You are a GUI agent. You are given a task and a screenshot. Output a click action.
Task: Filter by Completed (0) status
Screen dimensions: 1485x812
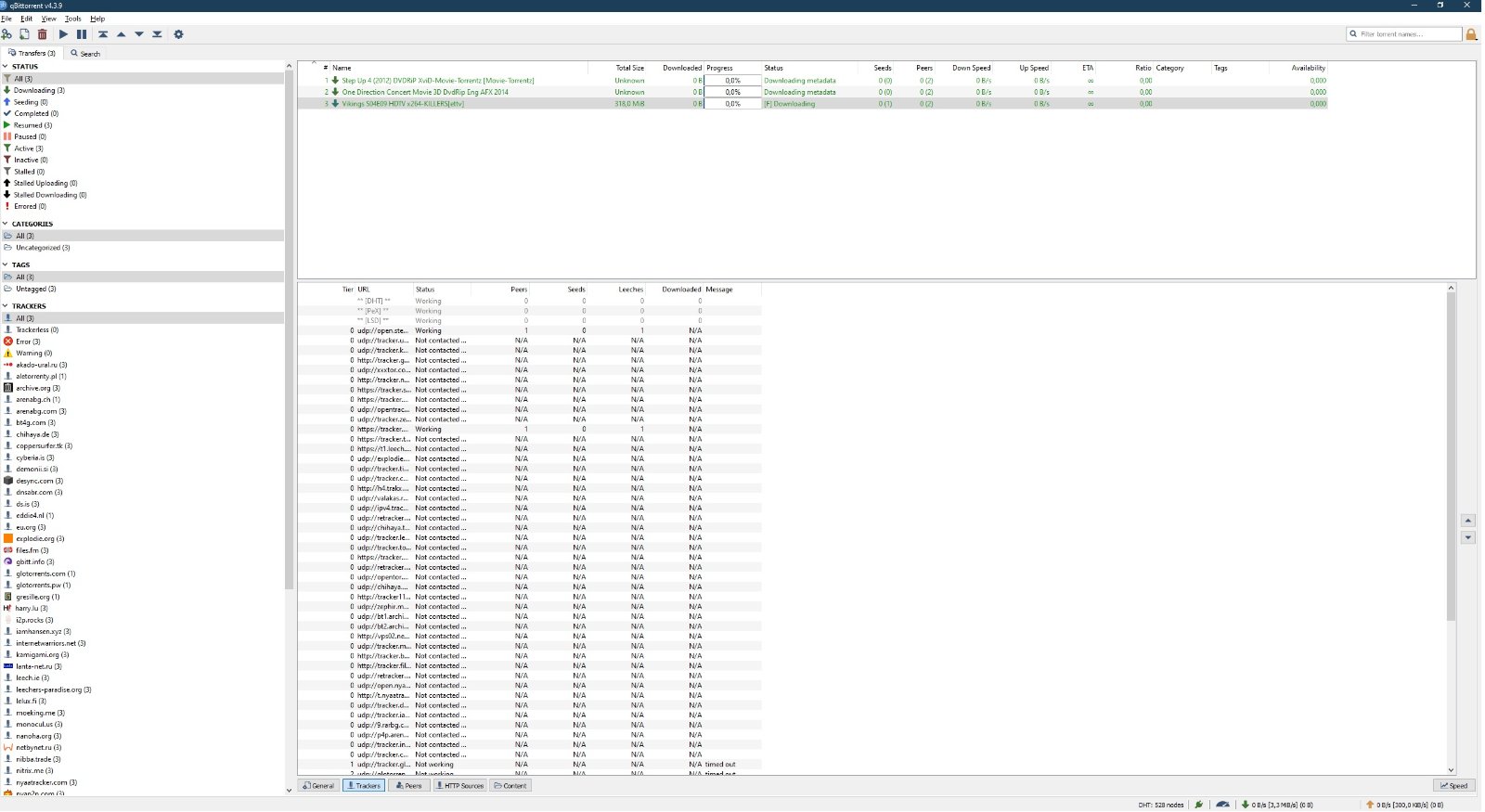(x=35, y=113)
